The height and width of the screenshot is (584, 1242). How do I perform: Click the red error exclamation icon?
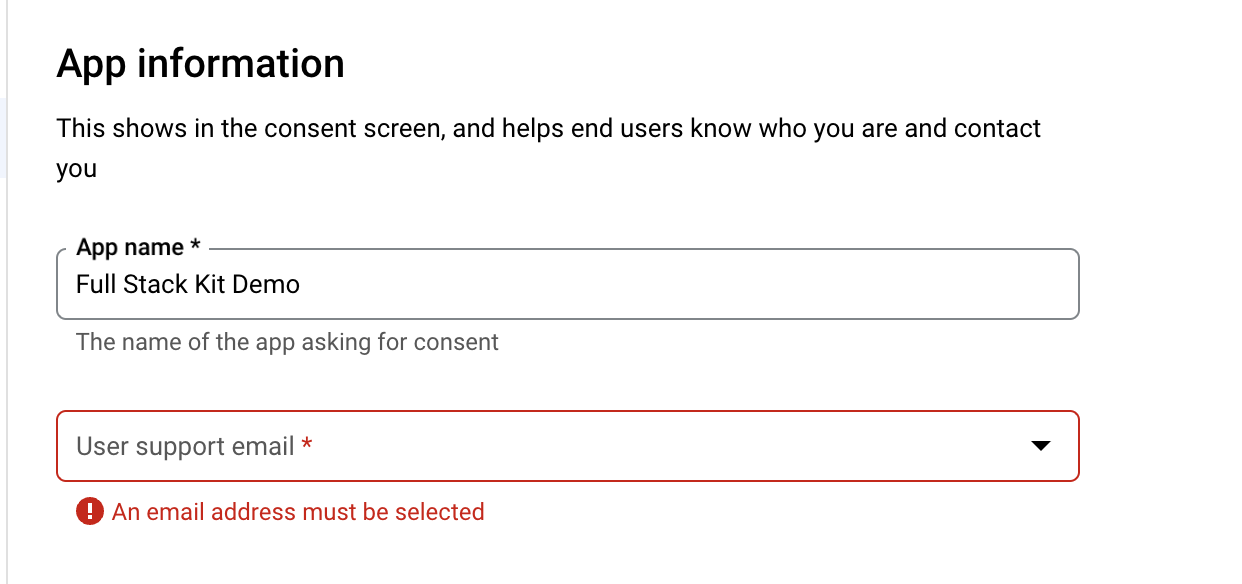click(90, 512)
